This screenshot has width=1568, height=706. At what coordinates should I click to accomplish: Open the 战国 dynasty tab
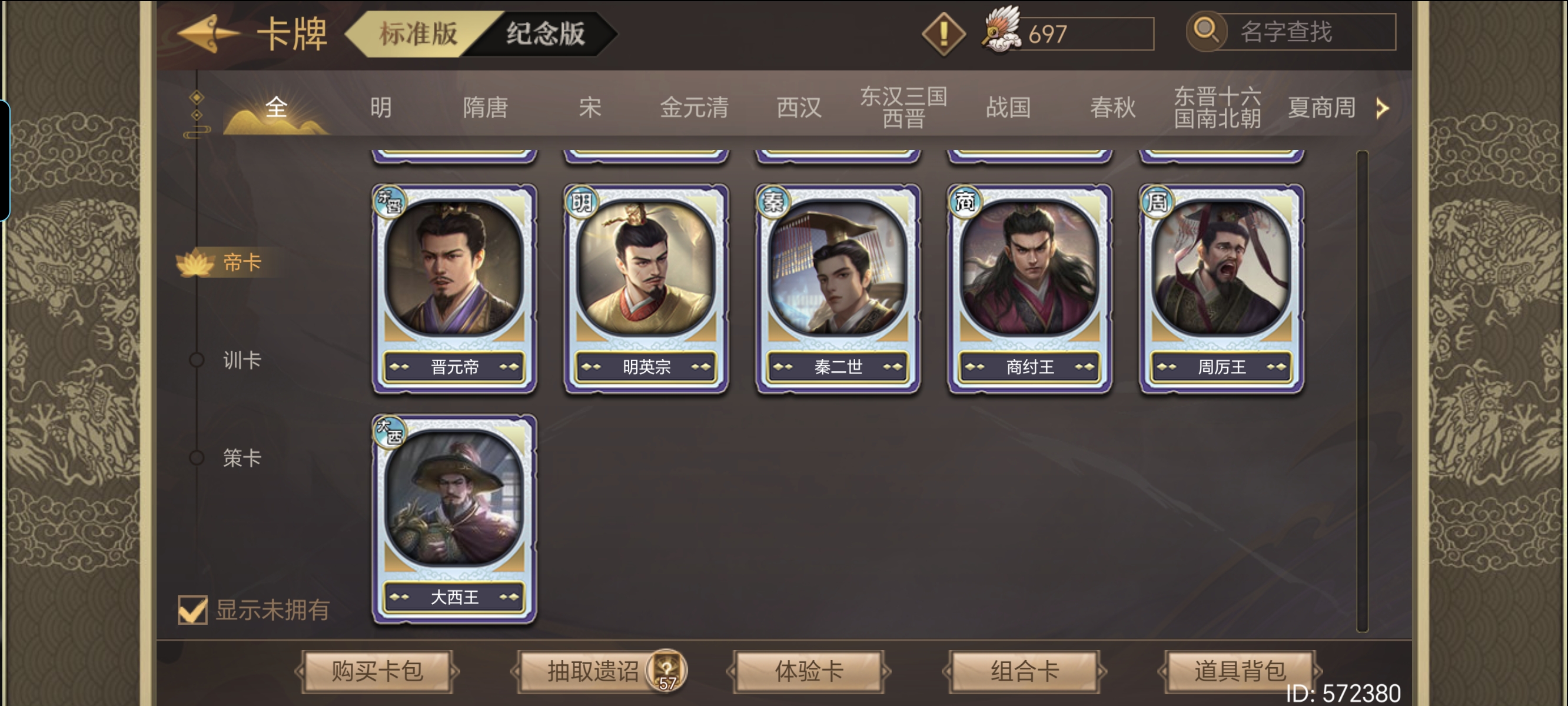[1008, 108]
